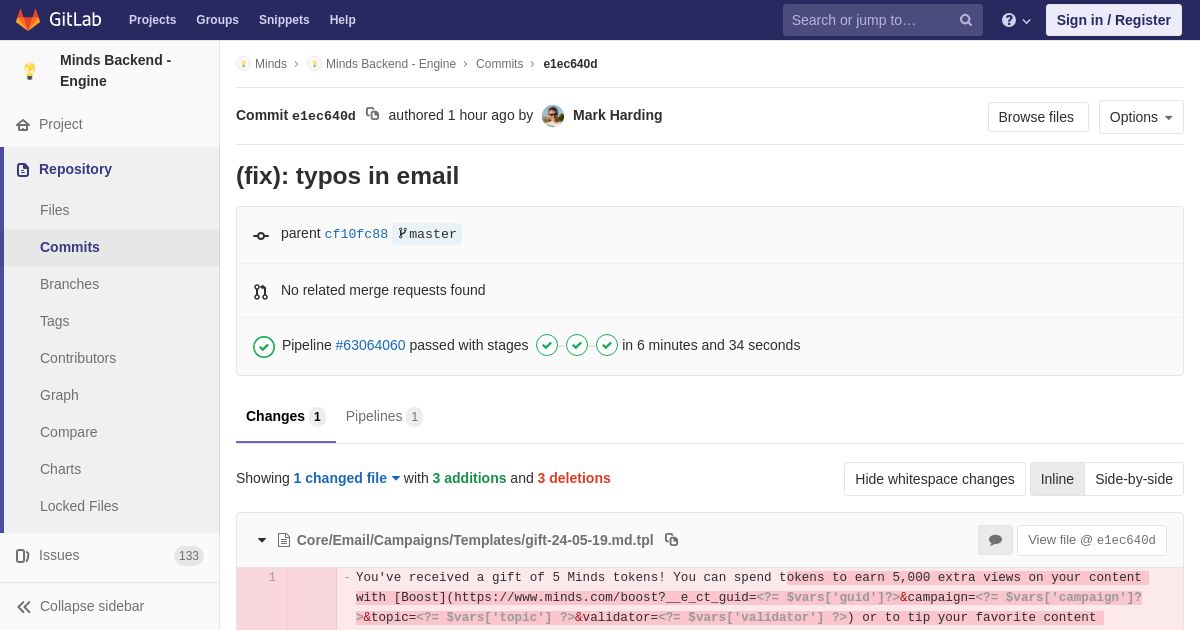Open Contributors in the sidebar
The width and height of the screenshot is (1200, 630).
point(110,358)
